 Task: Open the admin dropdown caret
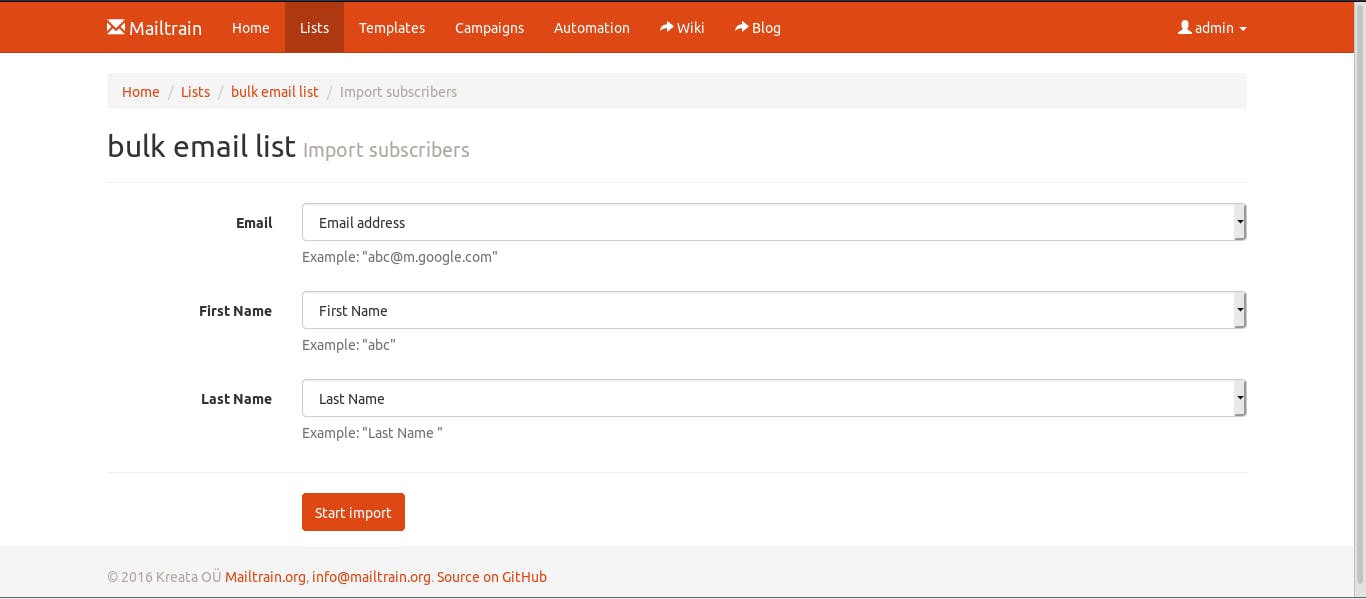point(1243,29)
